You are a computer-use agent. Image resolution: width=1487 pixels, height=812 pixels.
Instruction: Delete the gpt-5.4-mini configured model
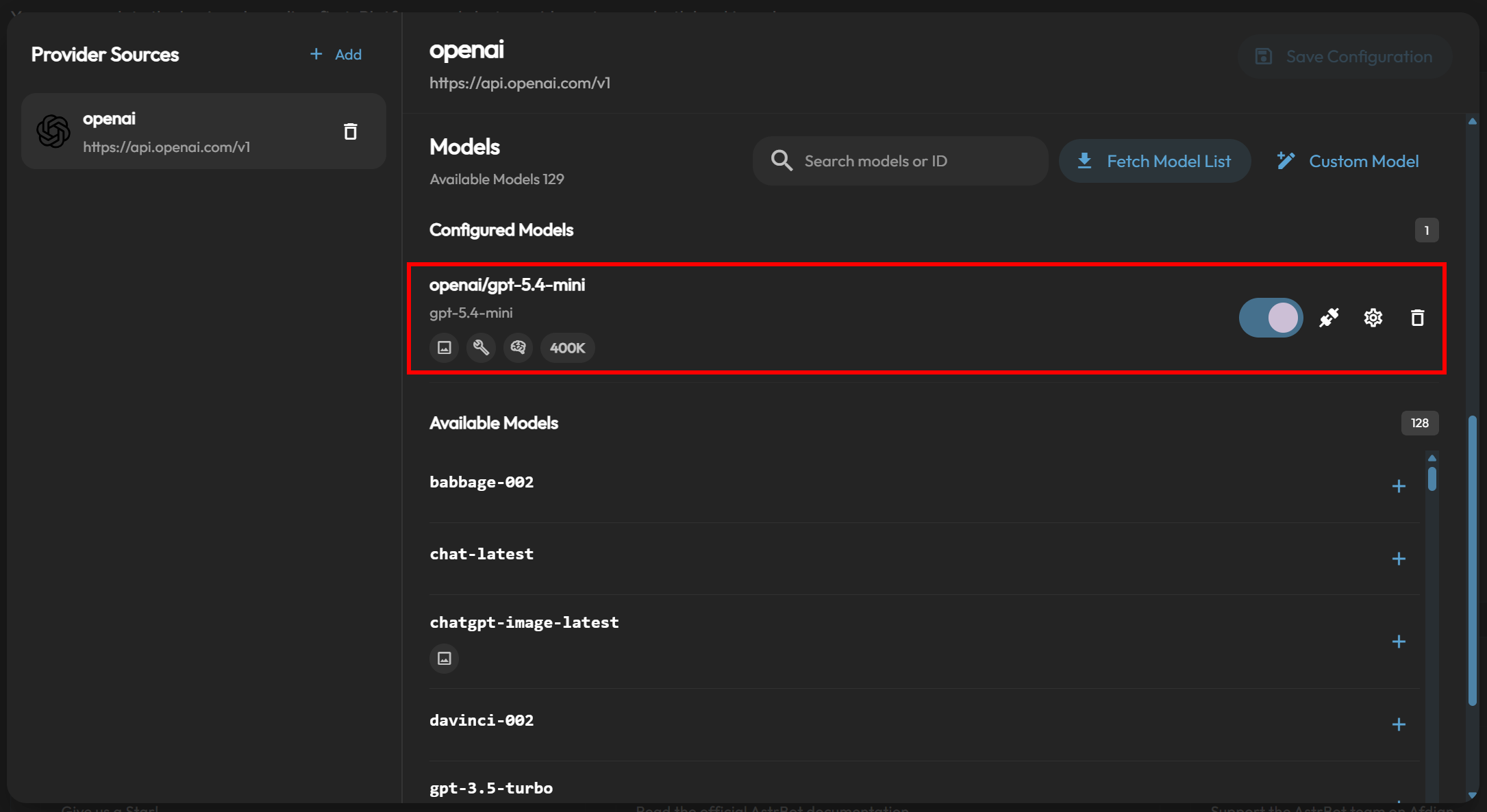[1417, 318]
